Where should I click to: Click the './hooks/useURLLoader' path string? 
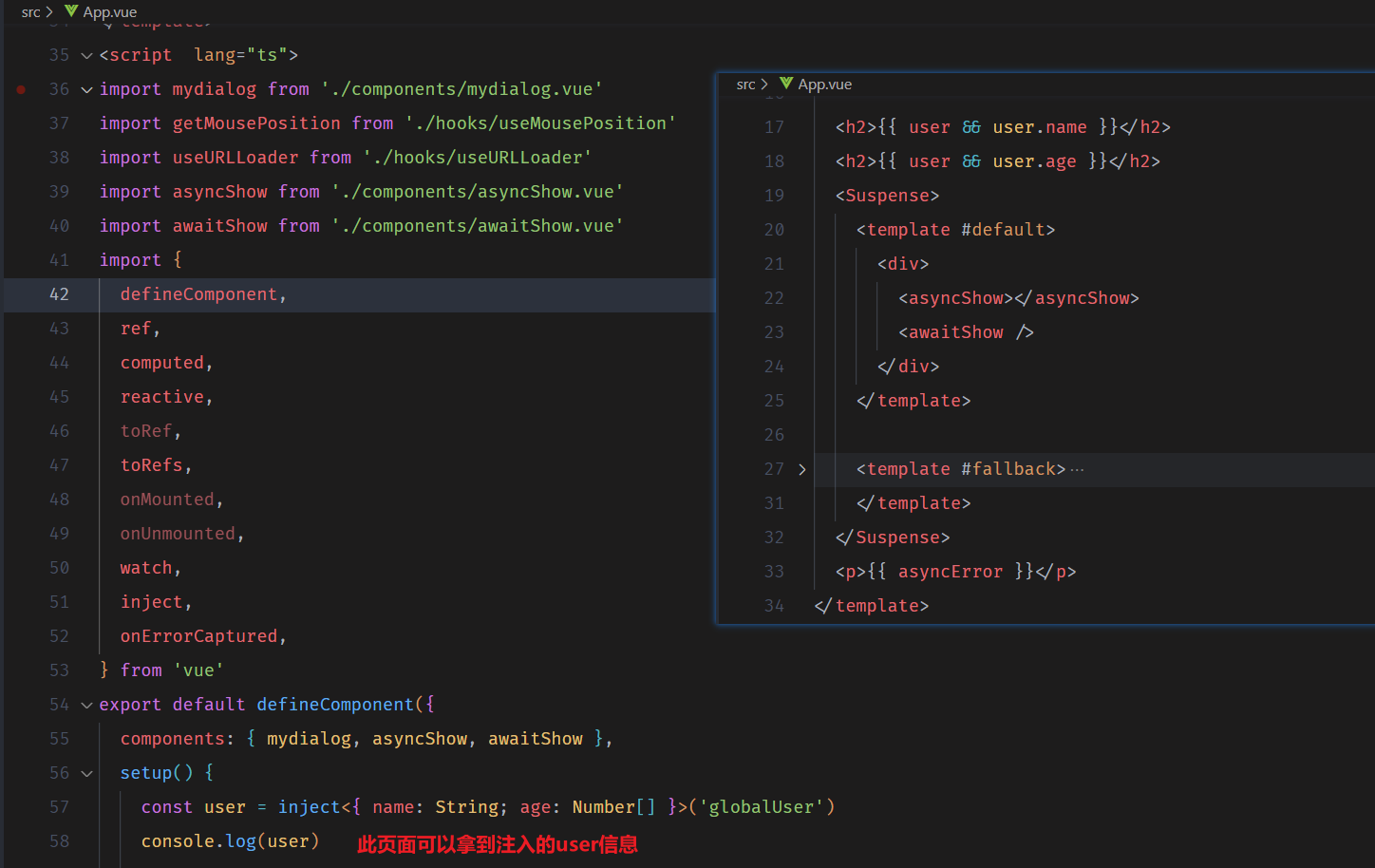click(478, 158)
